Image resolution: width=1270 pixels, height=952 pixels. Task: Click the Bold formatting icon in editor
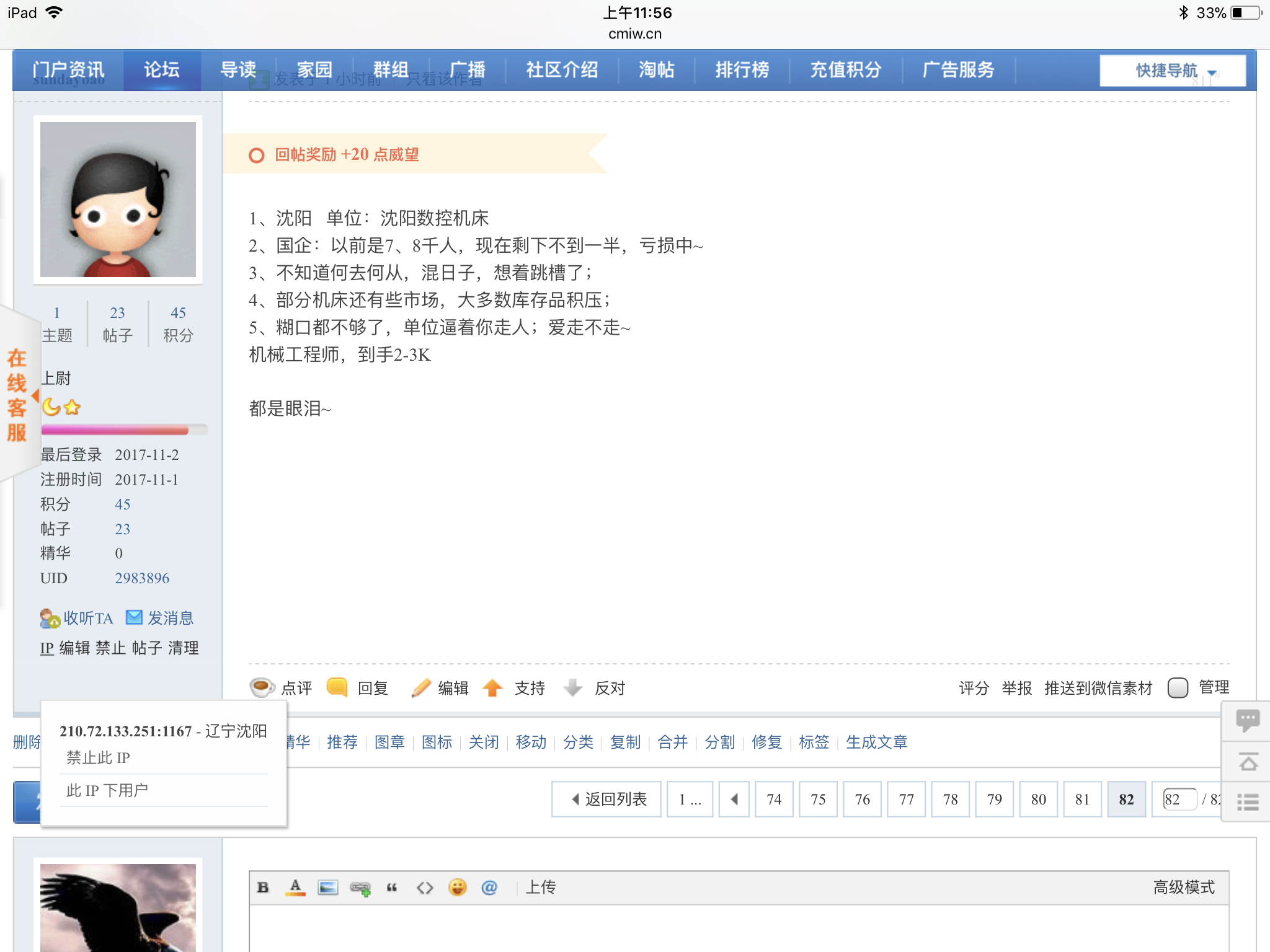pos(263,887)
